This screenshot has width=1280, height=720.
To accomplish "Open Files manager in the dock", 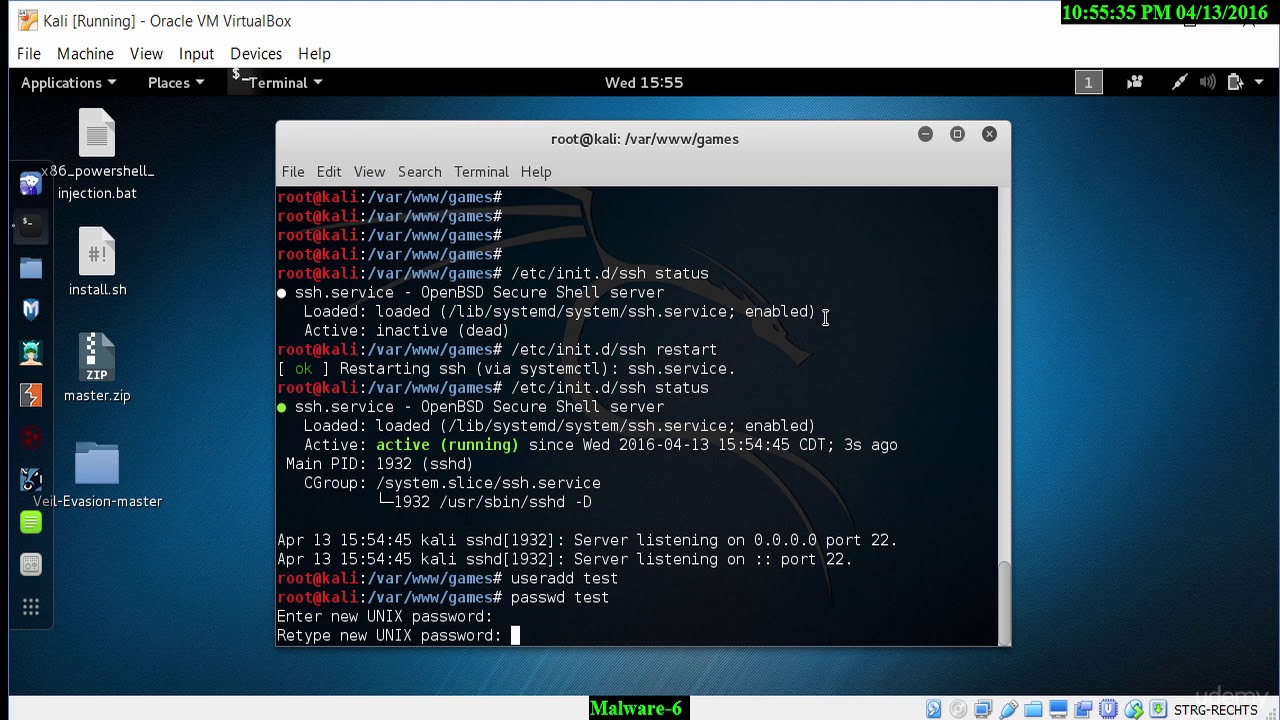I will pos(31,268).
